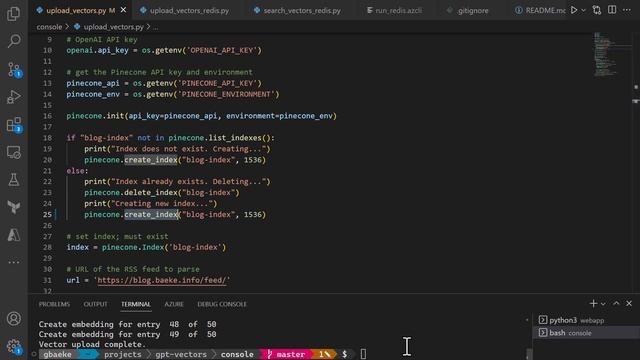Close the upload_vectors.py tab

click(123, 10)
